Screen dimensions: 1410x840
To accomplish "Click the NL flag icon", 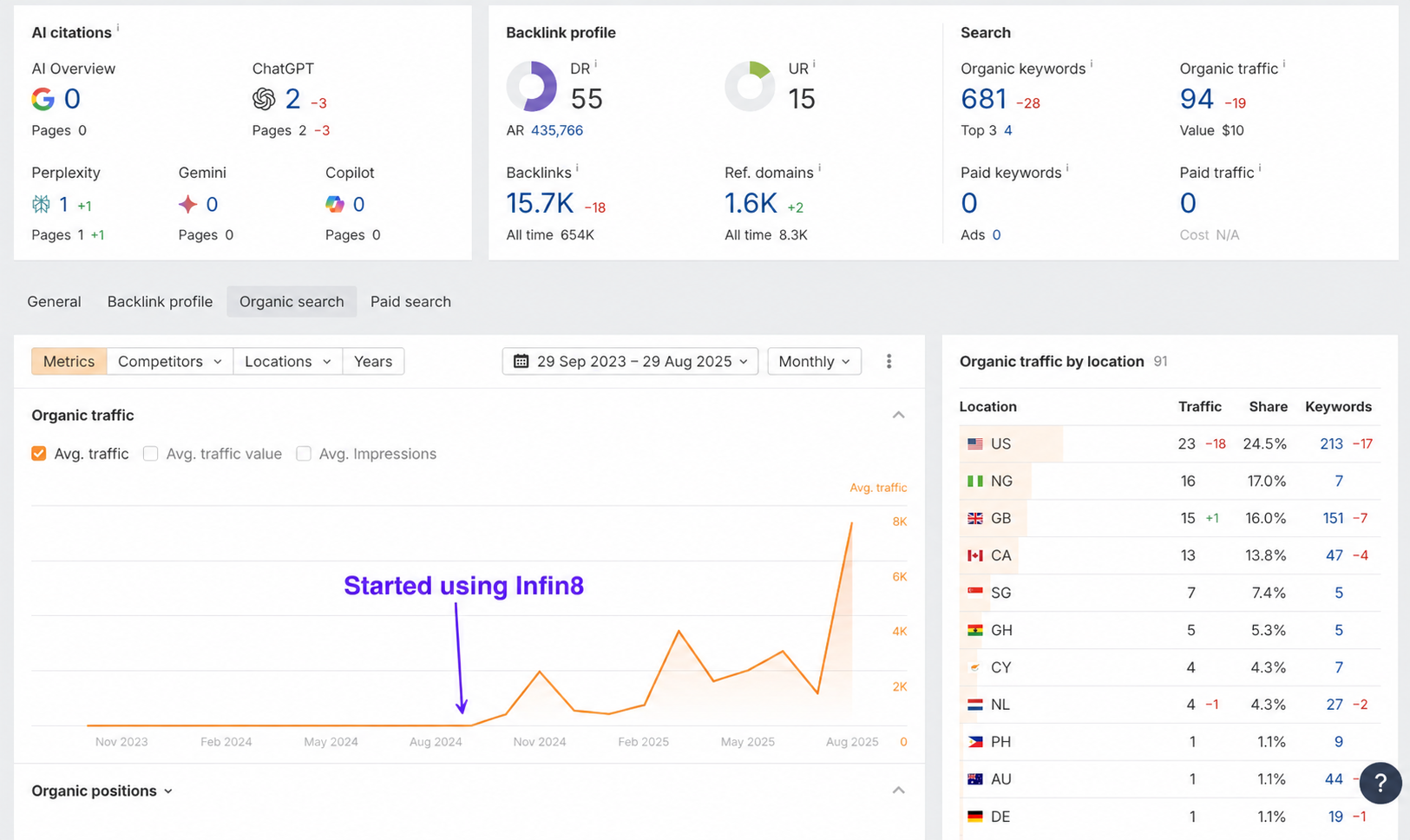I will point(975,705).
